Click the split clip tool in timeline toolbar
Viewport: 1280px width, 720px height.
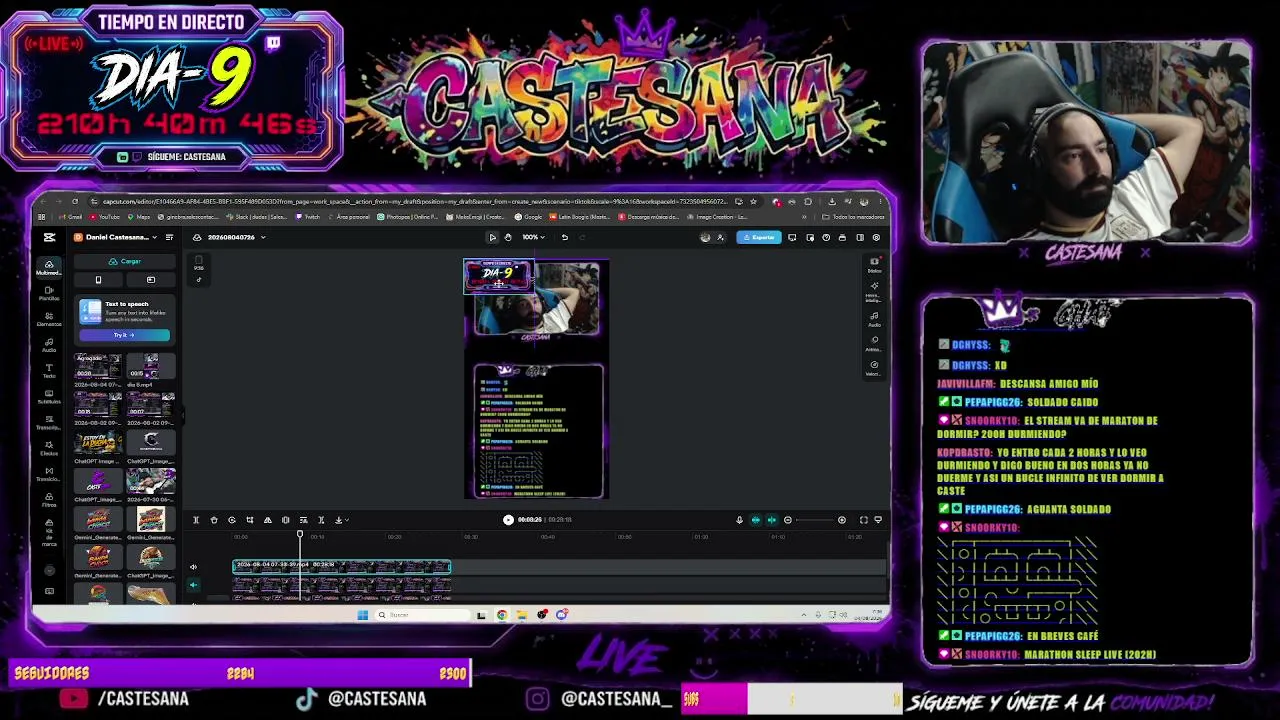(196, 520)
